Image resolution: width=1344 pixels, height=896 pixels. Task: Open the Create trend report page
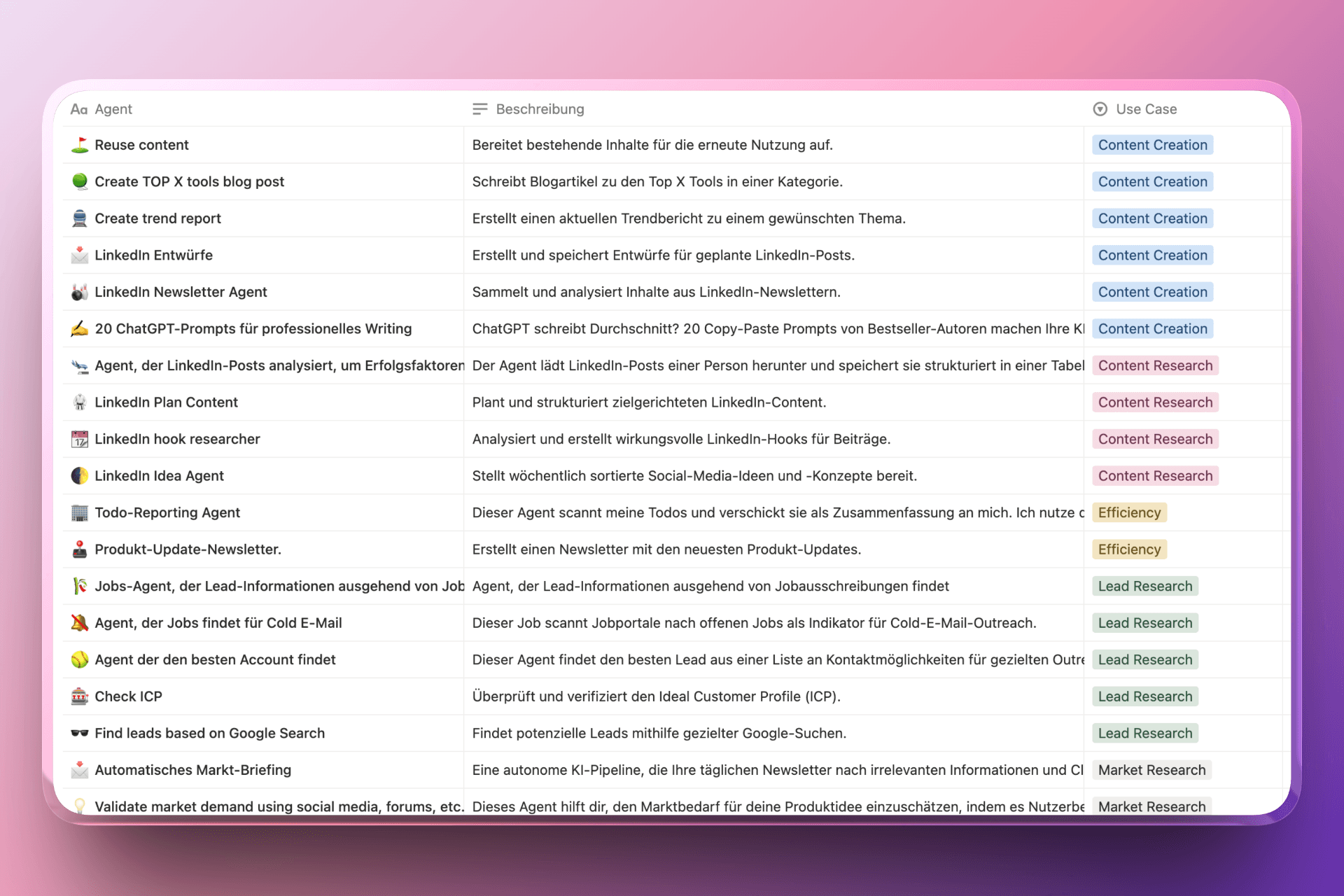coord(157,218)
